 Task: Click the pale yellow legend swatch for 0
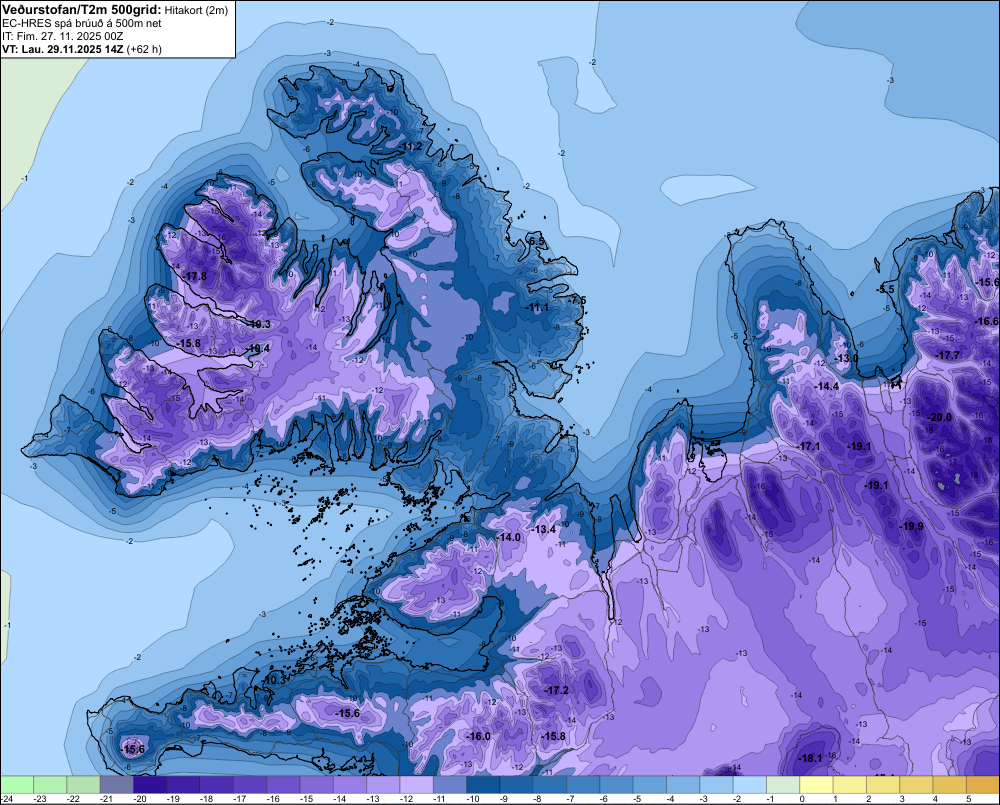(816, 785)
